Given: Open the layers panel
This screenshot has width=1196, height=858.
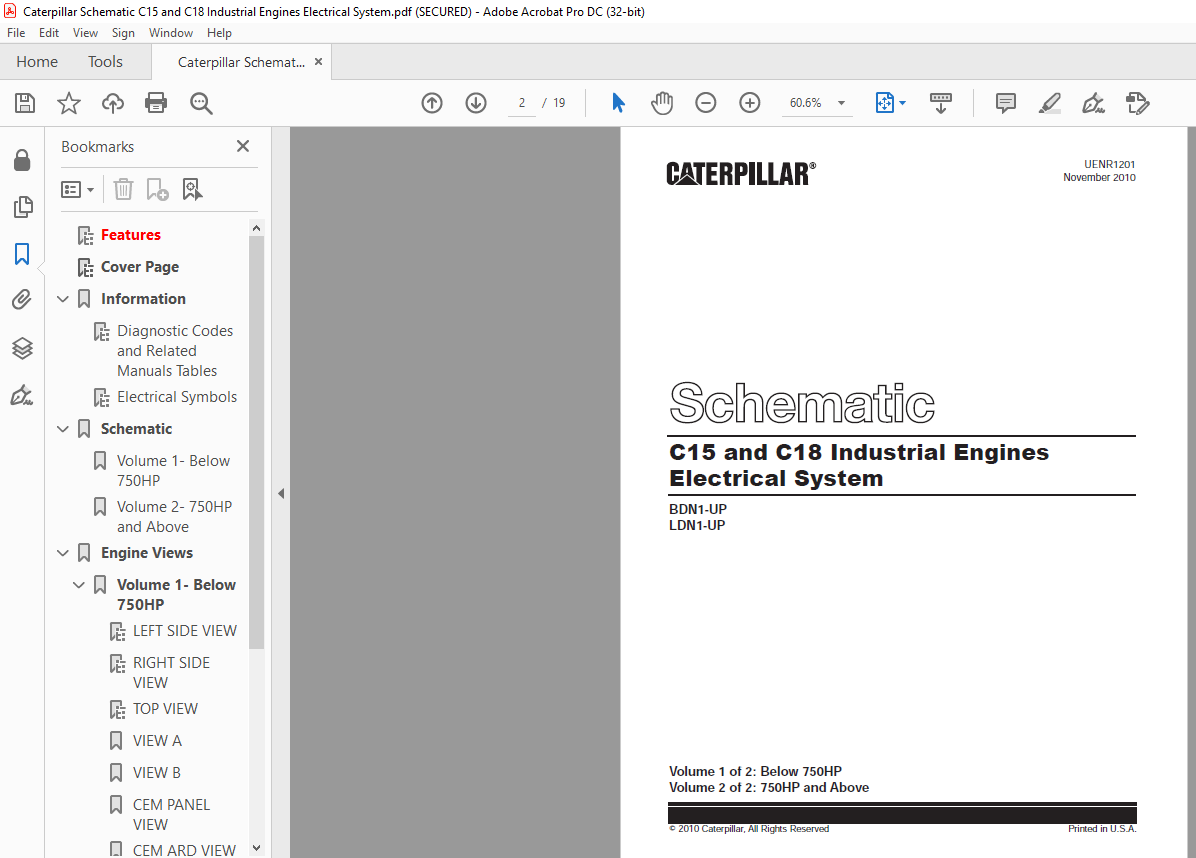Looking at the screenshot, I should tap(22, 348).
